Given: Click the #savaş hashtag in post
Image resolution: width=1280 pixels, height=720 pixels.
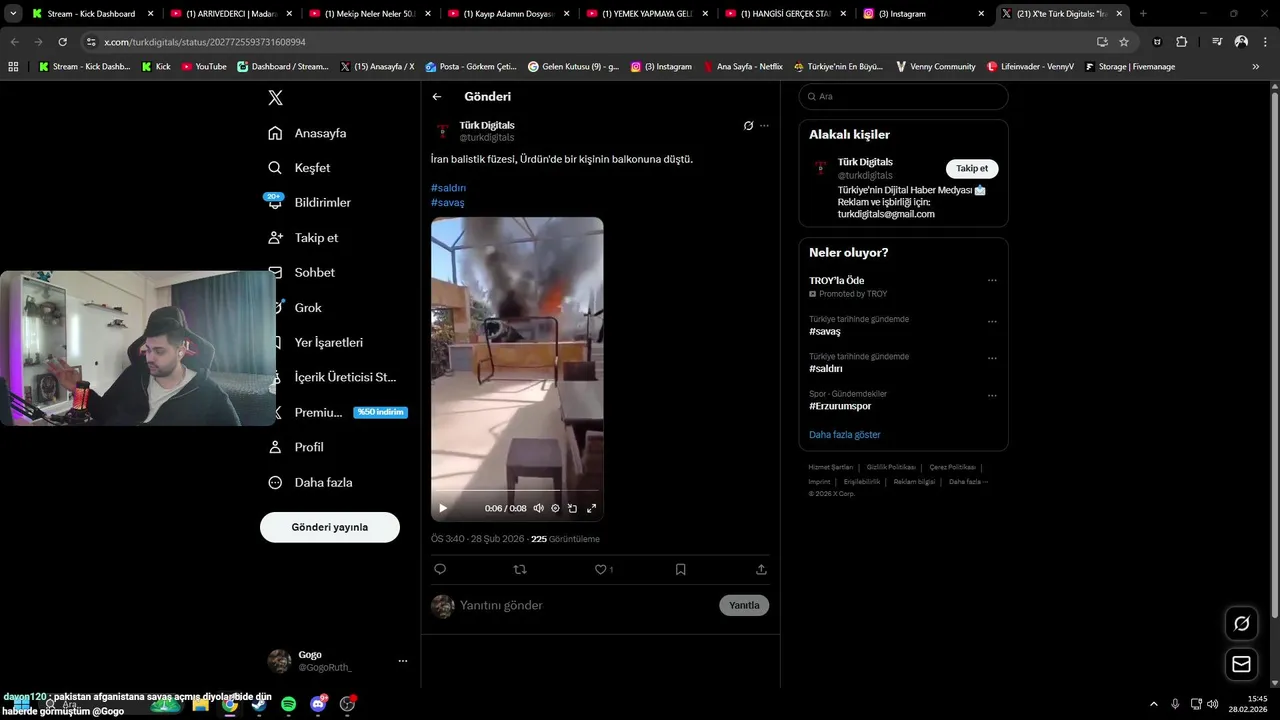Looking at the screenshot, I should point(448,202).
